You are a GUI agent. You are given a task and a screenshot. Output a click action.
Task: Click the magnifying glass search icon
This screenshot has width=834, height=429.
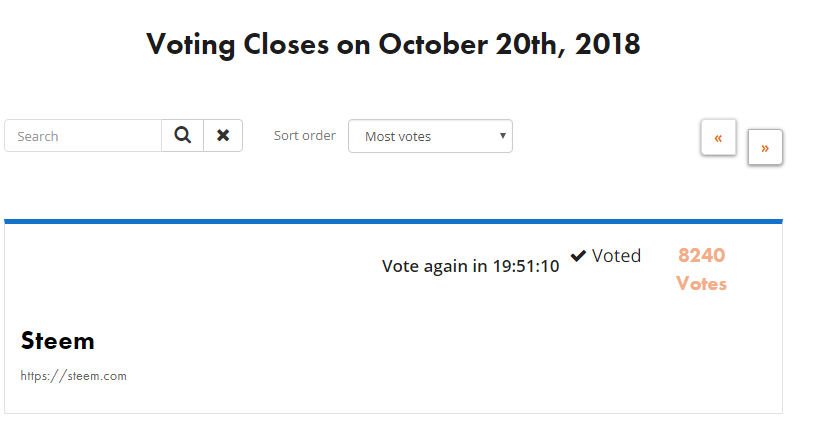pos(182,136)
